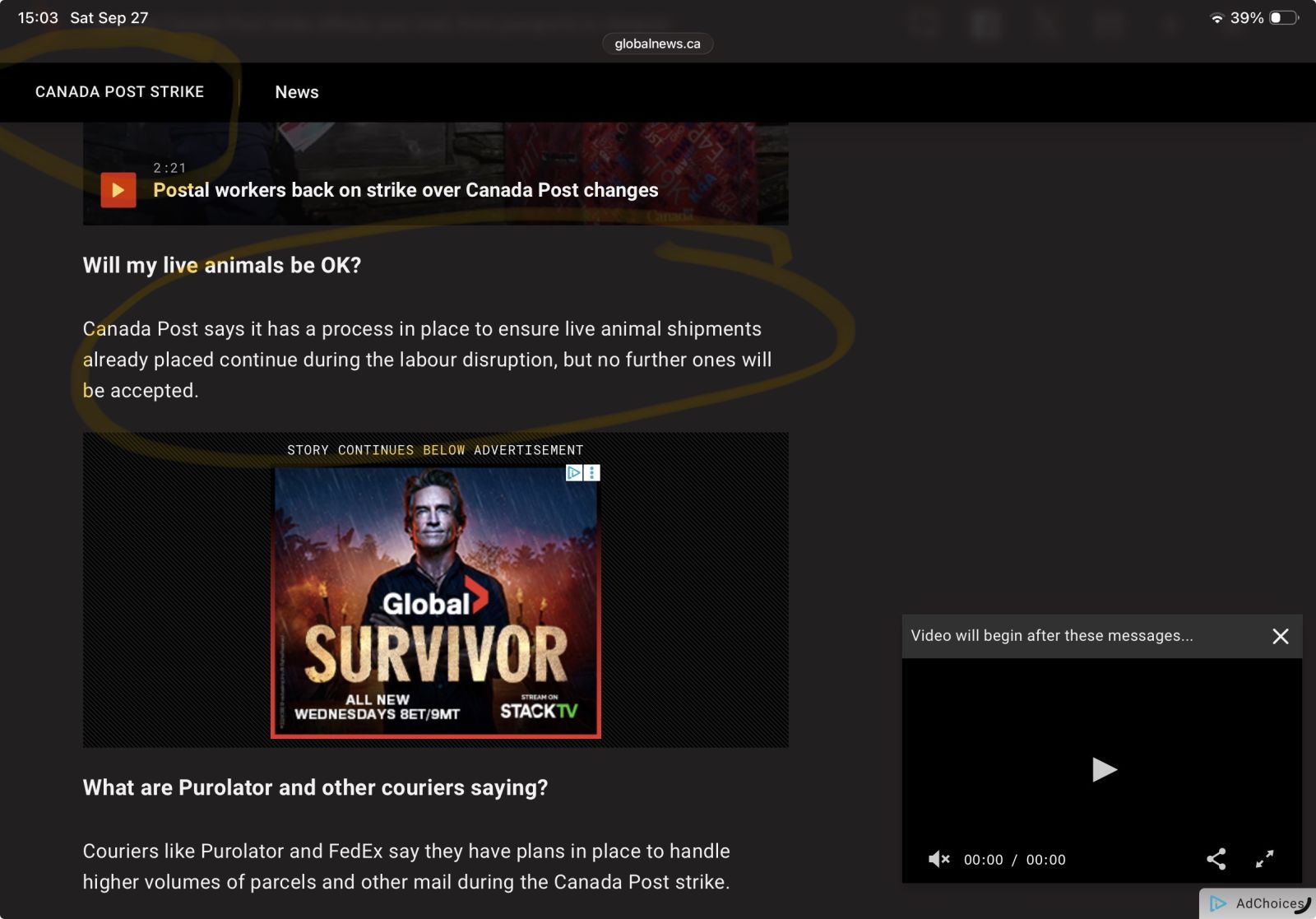Tap the globalnews.ca address pill

tap(657, 44)
